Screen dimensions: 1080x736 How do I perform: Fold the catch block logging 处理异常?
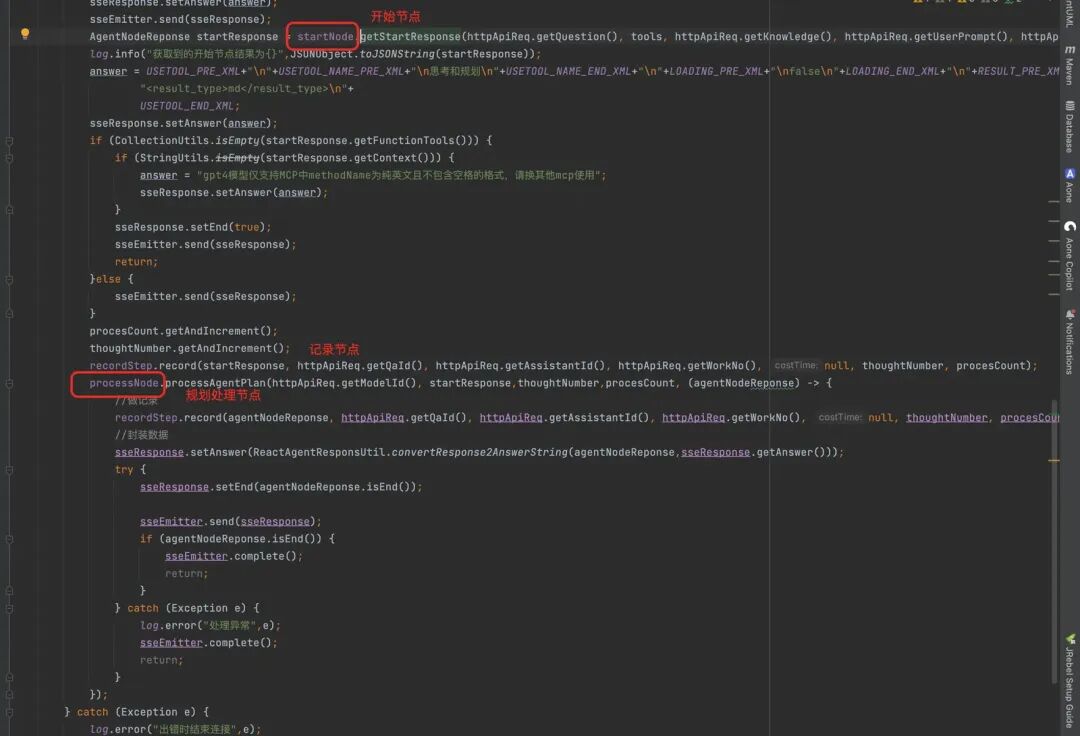point(10,608)
